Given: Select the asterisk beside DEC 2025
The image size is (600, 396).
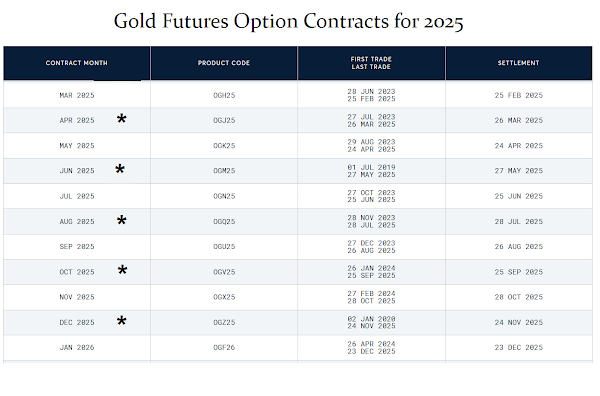Looking at the screenshot, I should [121, 321].
